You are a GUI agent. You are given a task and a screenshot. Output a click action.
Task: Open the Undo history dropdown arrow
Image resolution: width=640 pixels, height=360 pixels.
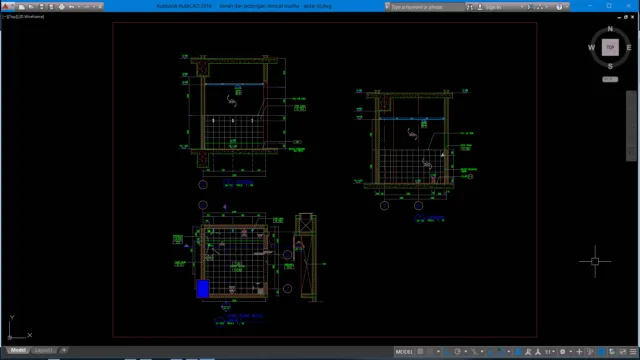point(79,7)
